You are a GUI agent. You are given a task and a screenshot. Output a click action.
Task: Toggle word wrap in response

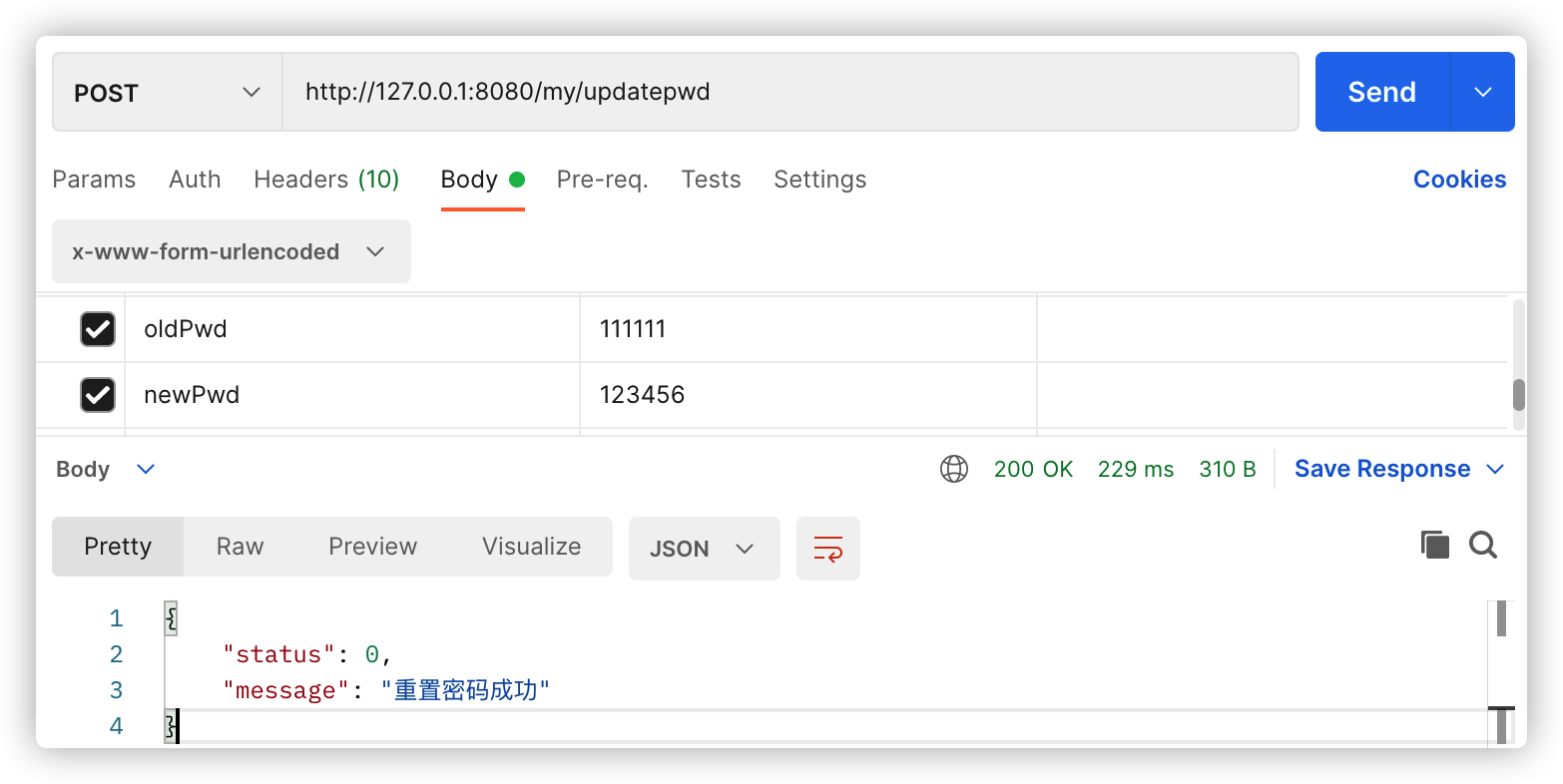tap(828, 549)
